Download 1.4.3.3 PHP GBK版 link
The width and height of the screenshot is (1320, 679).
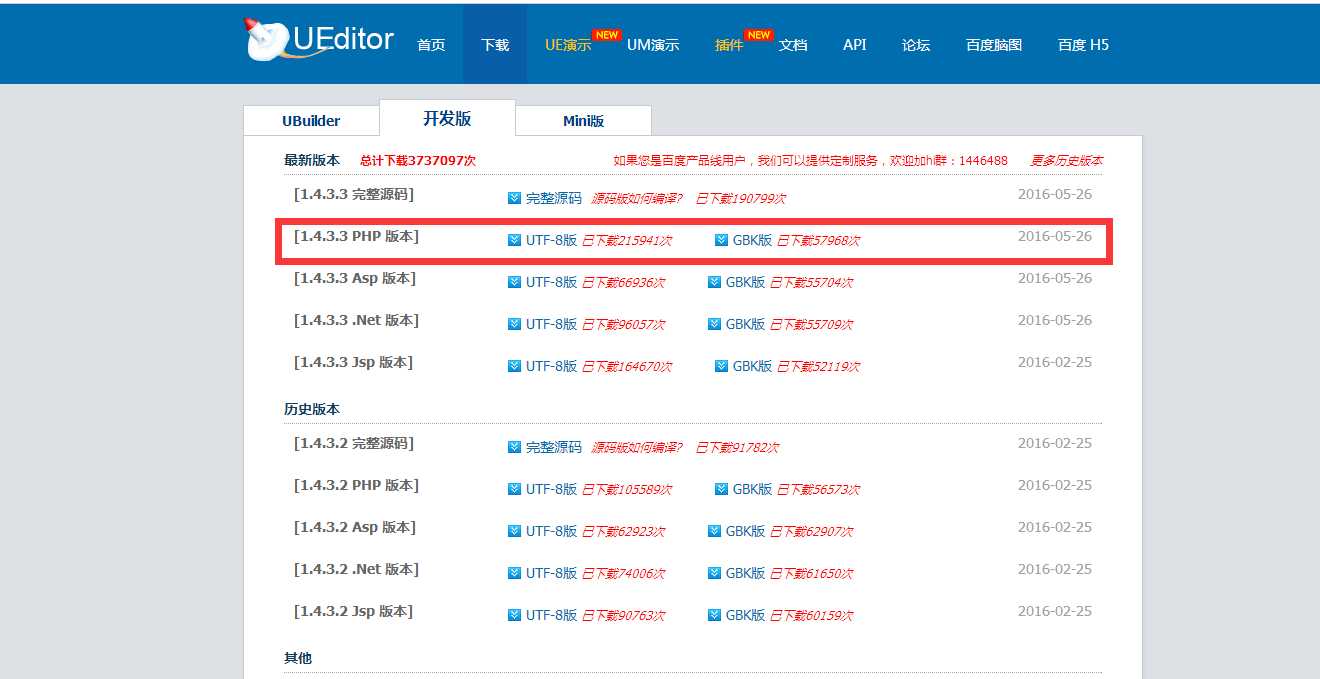pyautogui.click(x=752, y=240)
